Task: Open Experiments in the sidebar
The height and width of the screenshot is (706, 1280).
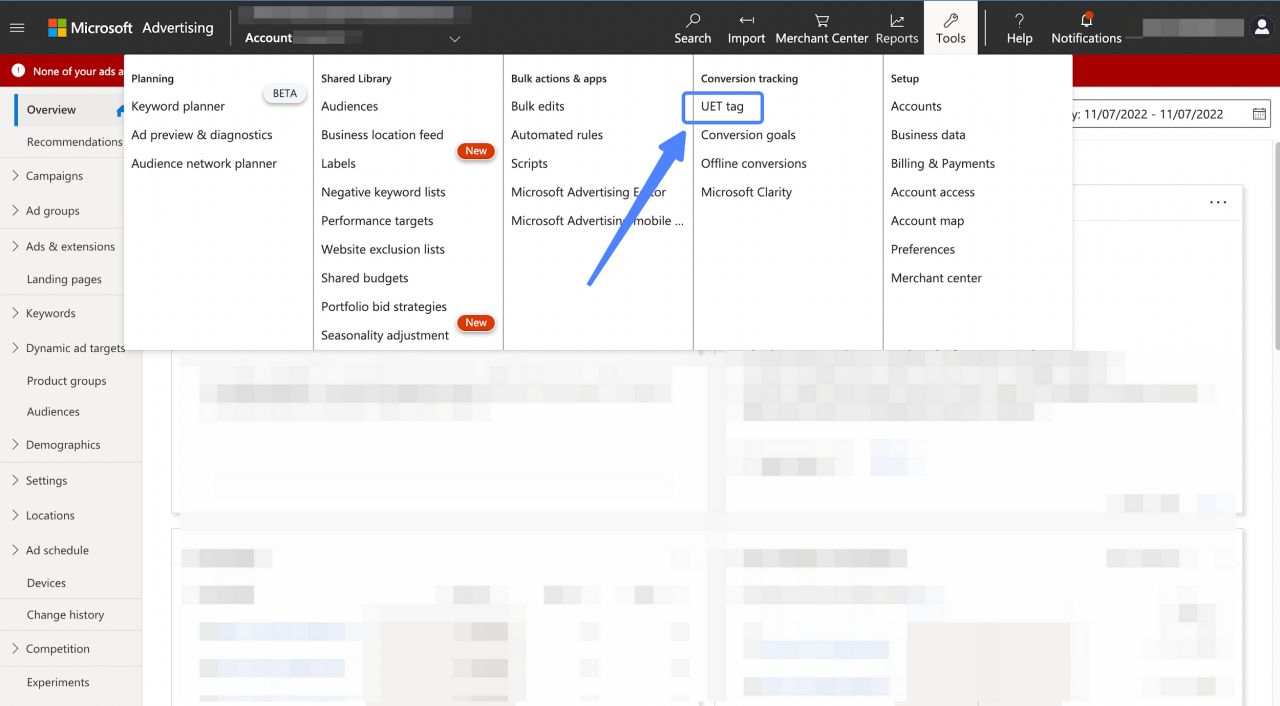Action: (58, 683)
